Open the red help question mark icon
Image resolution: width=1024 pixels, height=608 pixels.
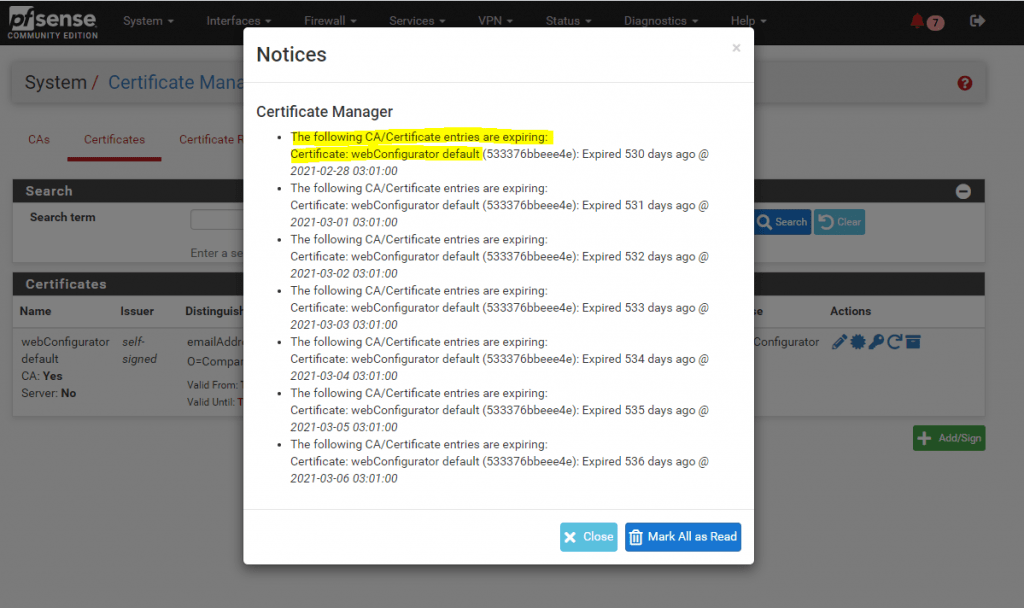point(965,83)
